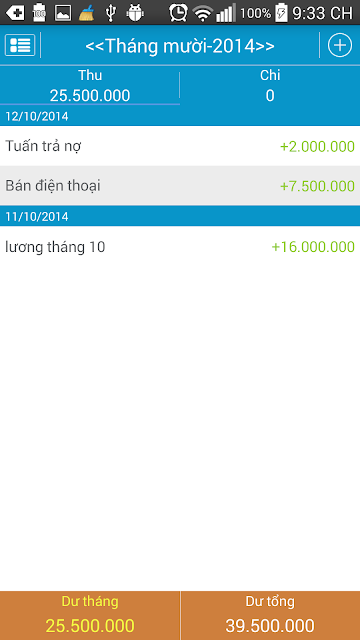
Task: Tap the Wi-Fi status bar icon
Action: [x=201, y=13]
